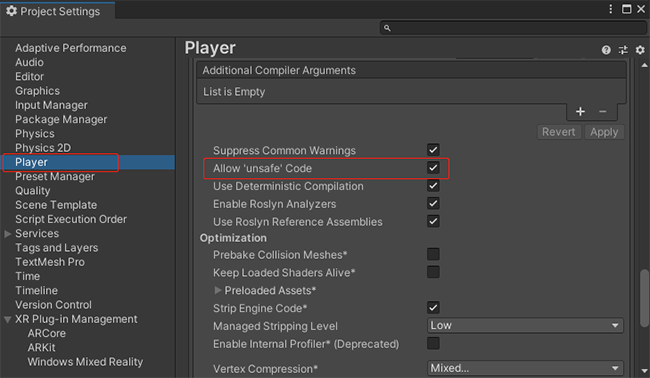
Task: Add a compiler argument with plus icon
Action: pyautogui.click(x=580, y=111)
